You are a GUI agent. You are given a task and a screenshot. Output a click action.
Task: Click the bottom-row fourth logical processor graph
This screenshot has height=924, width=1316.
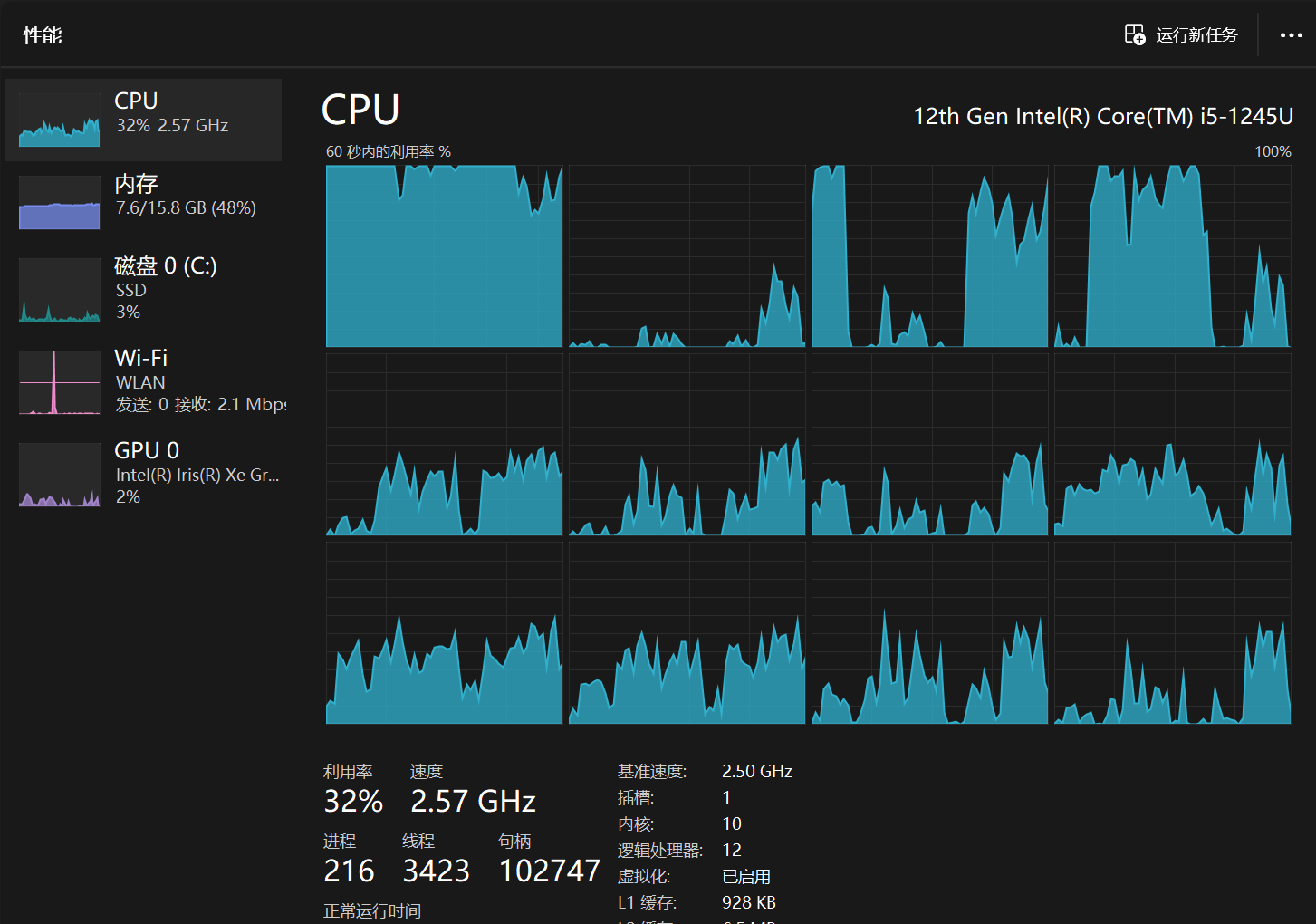1172,632
